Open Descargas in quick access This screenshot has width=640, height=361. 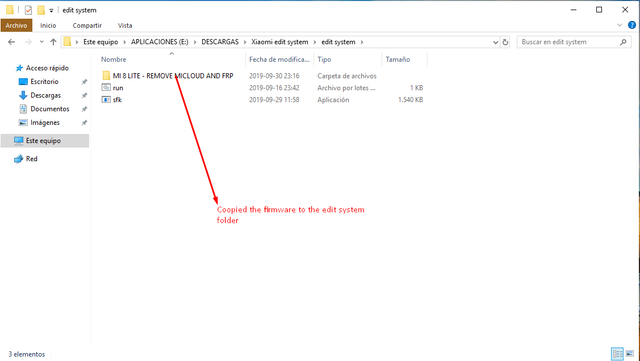pyautogui.click(x=45, y=95)
